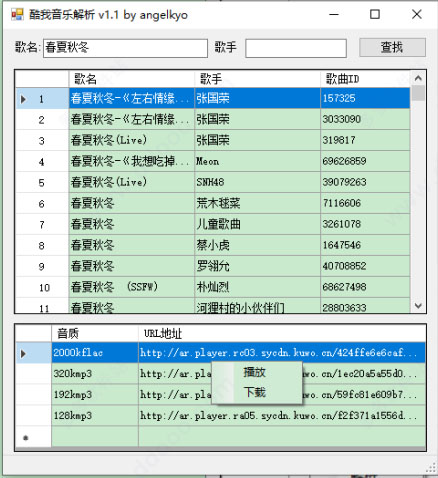The height and width of the screenshot is (478, 438).
Task: Select the 320kmp3 quality cell
Action: point(95,374)
